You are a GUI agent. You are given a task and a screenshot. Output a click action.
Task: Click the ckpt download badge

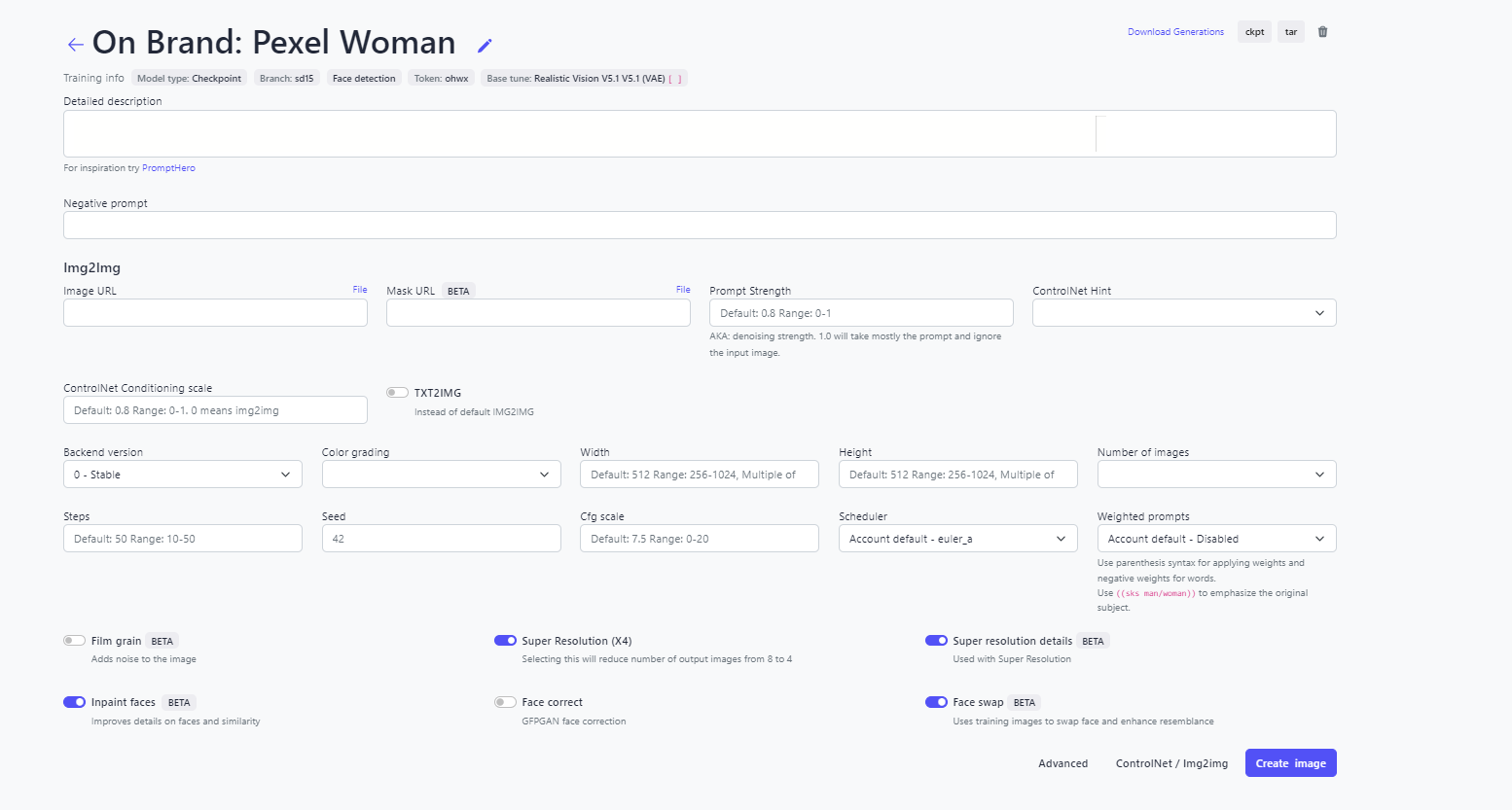click(x=1254, y=32)
